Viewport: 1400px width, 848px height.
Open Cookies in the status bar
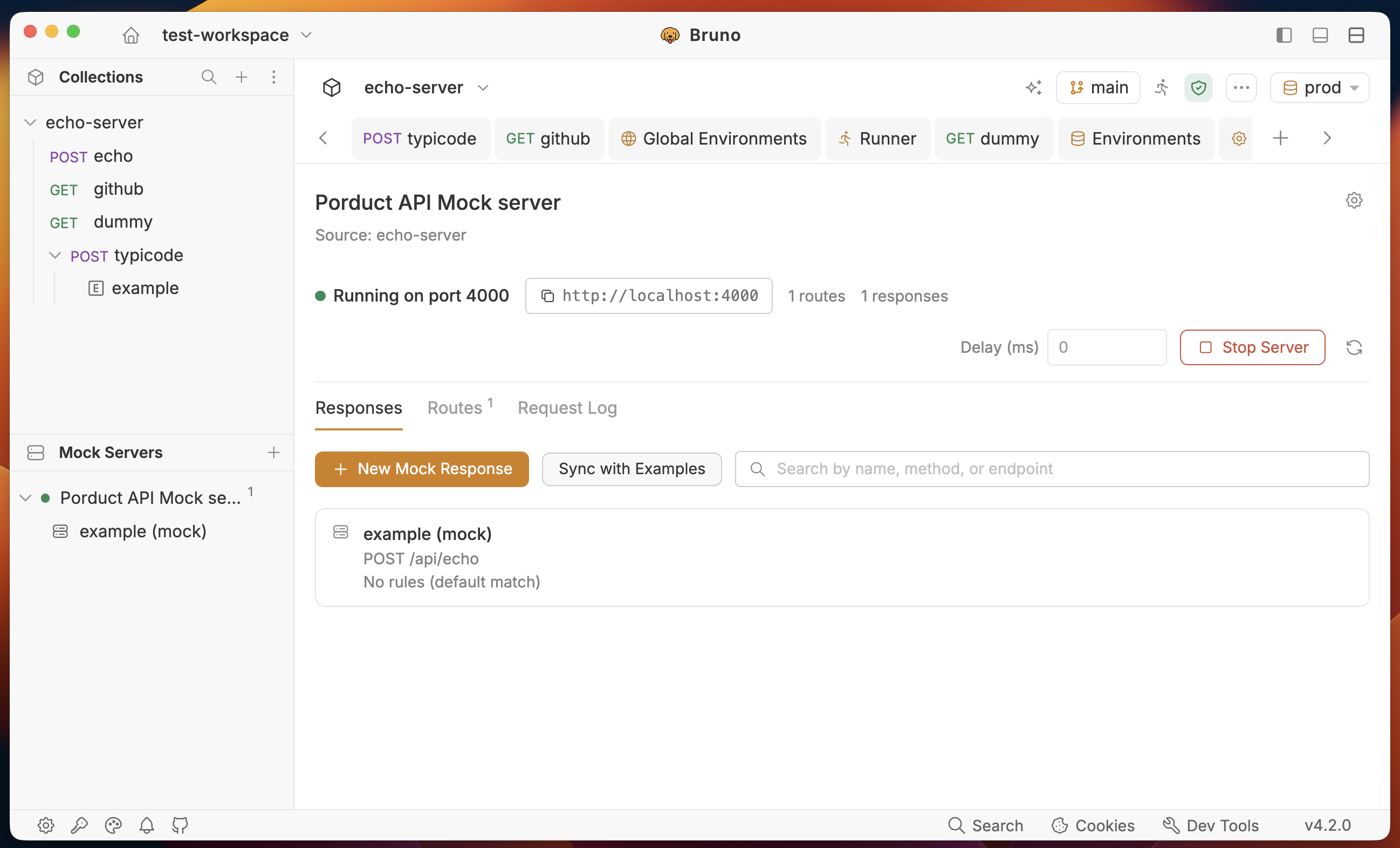click(x=1093, y=825)
